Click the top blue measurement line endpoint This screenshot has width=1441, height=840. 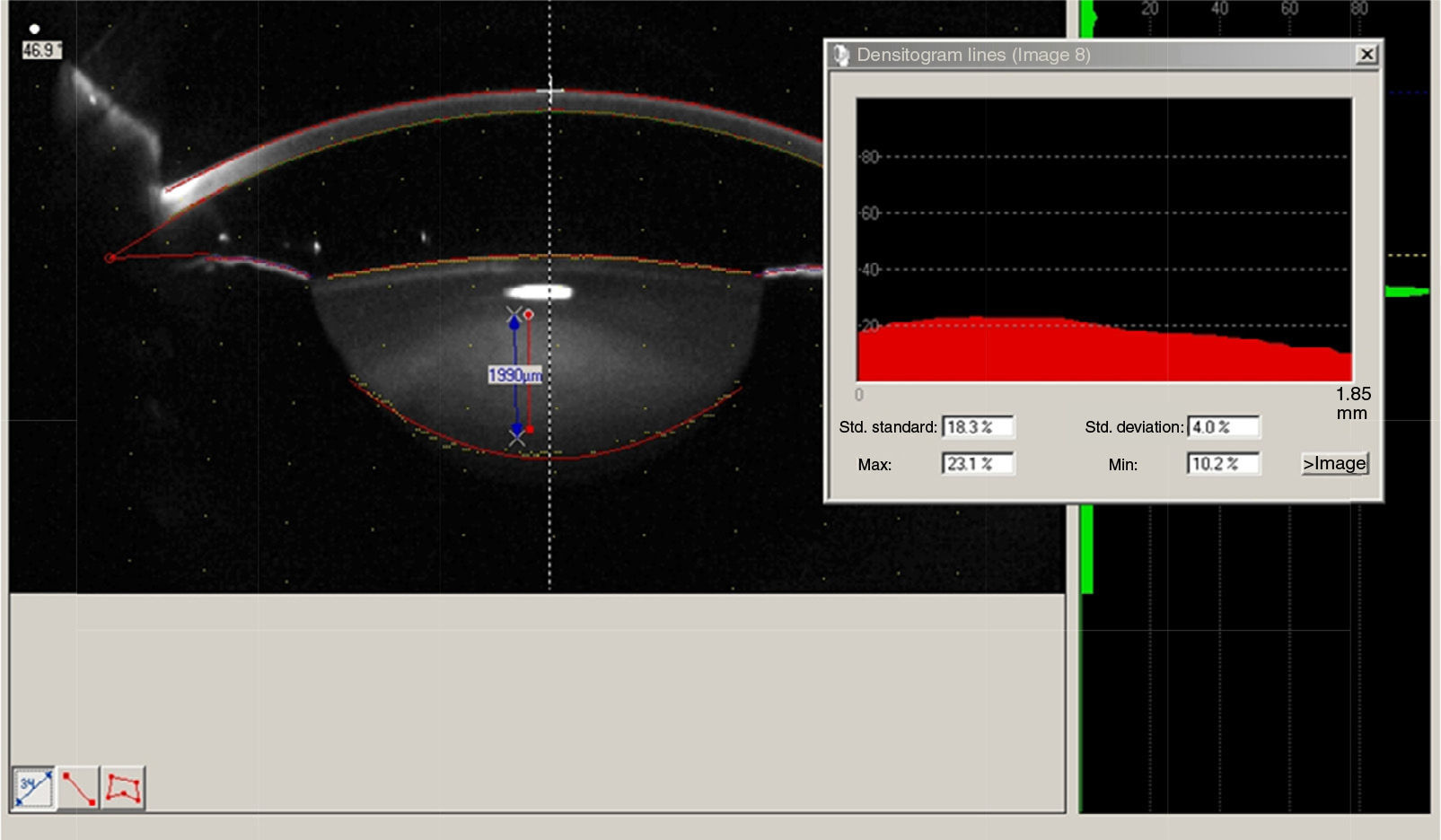(x=514, y=321)
